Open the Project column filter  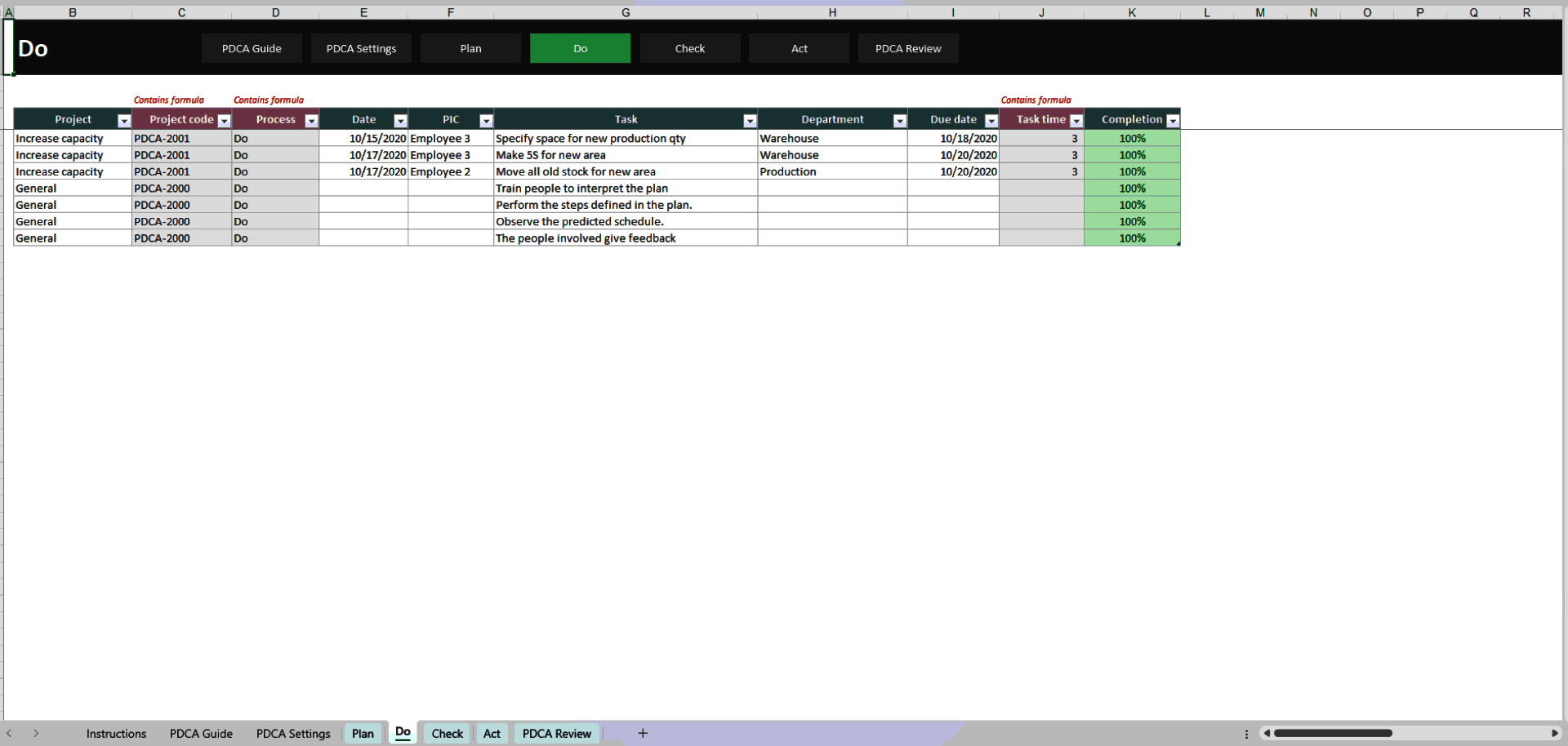coord(123,119)
